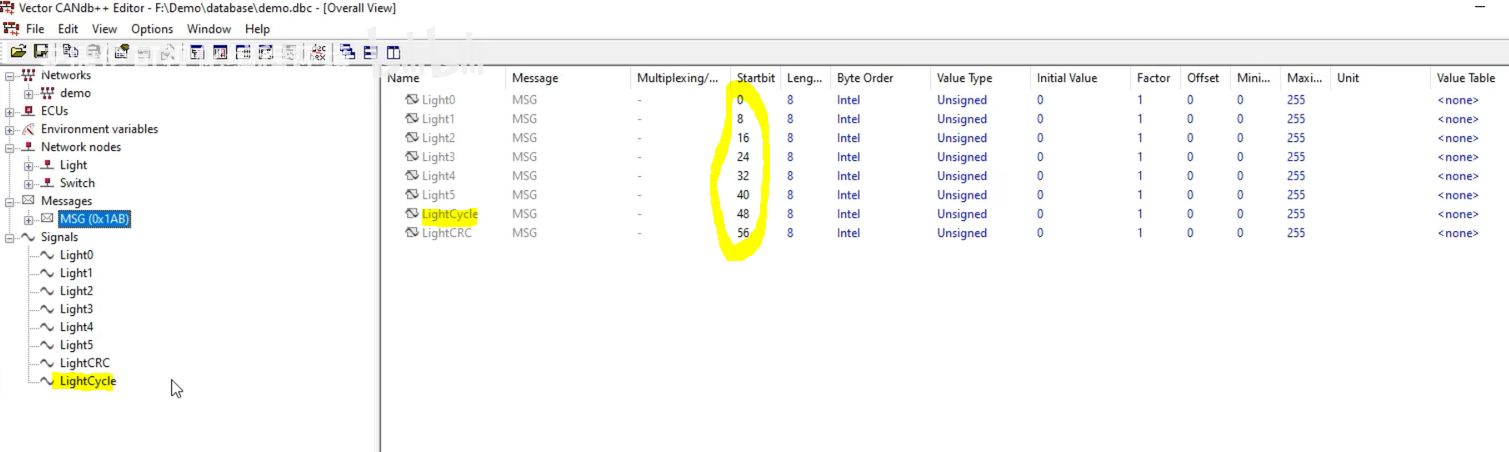Select the Light5 signal in the tree
This screenshot has height=452, width=1509.
coord(76,345)
